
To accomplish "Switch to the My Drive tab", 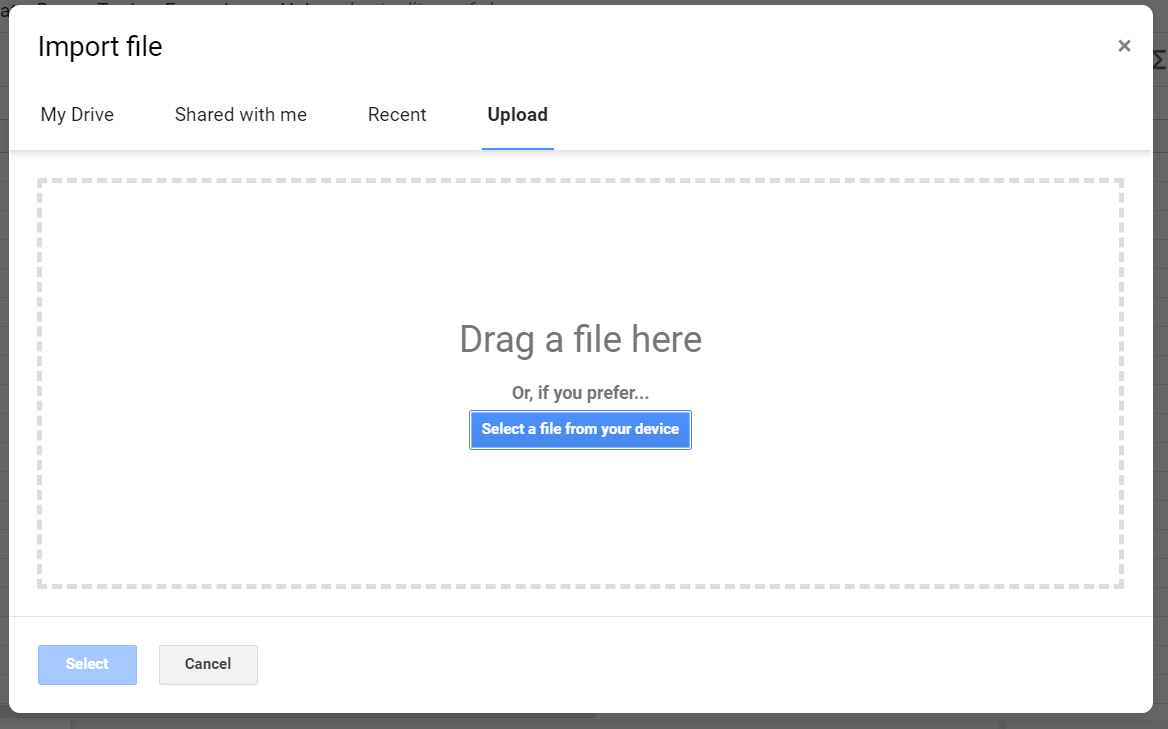I will pyautogui.click(x=77, y=114).
